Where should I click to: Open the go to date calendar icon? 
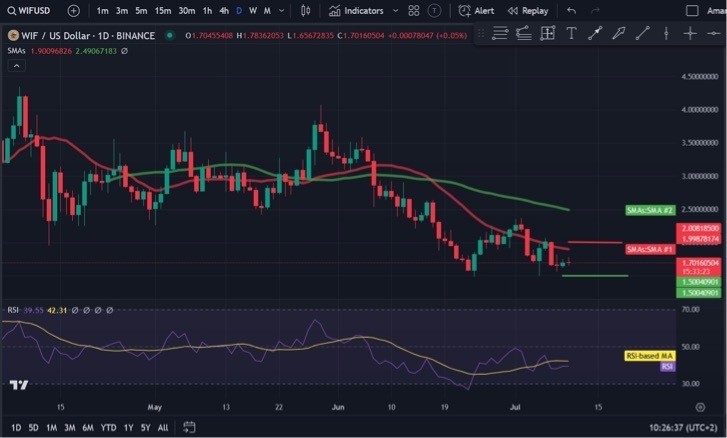(x=190, y=427)
